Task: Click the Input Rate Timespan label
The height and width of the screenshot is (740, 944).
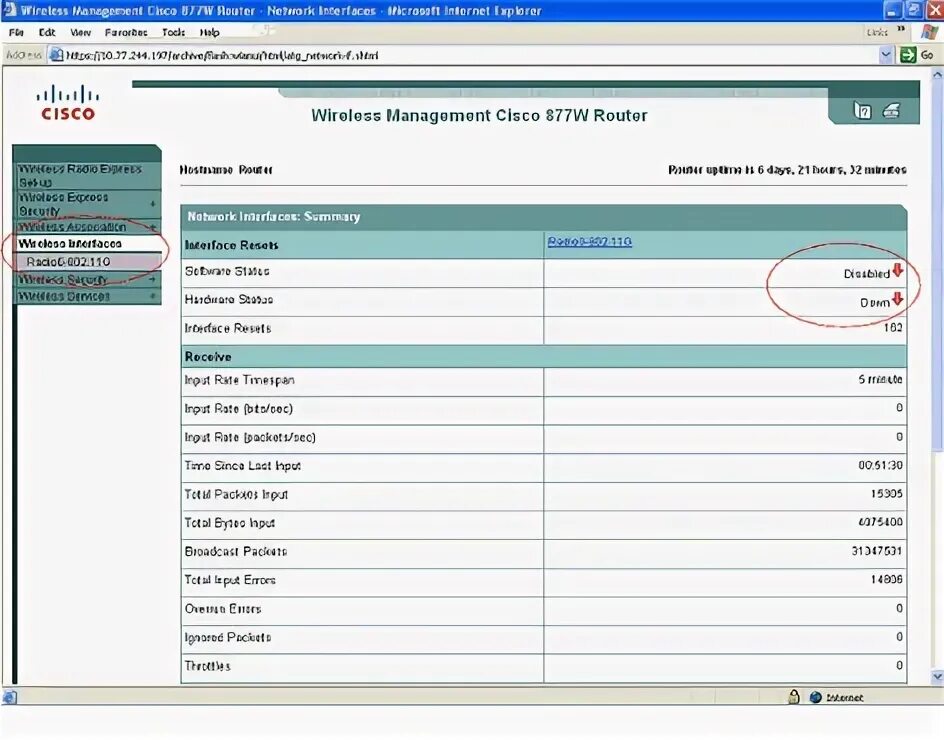Action: 239,380
